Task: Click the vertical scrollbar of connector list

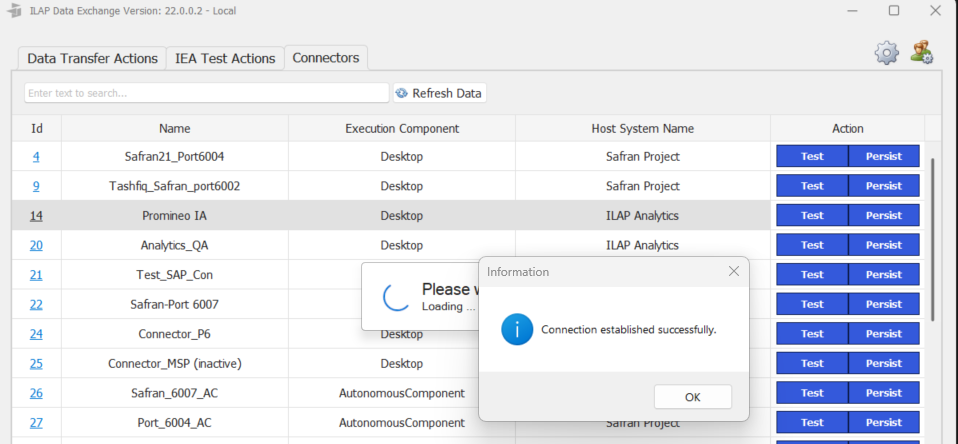Action: click(932, 240)
